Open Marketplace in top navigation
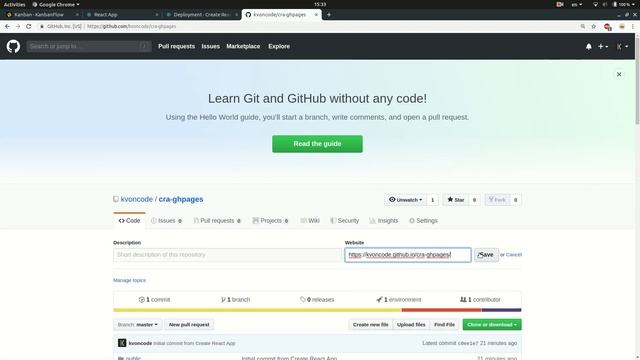 point(243,47)
